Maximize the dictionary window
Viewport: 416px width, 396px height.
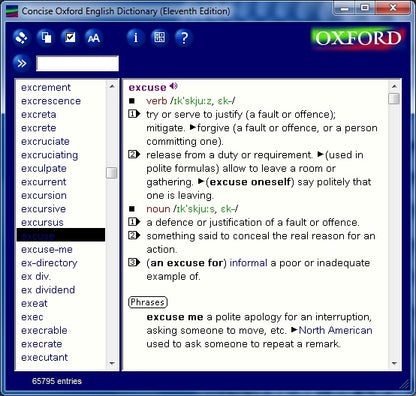tap(365, 8)
